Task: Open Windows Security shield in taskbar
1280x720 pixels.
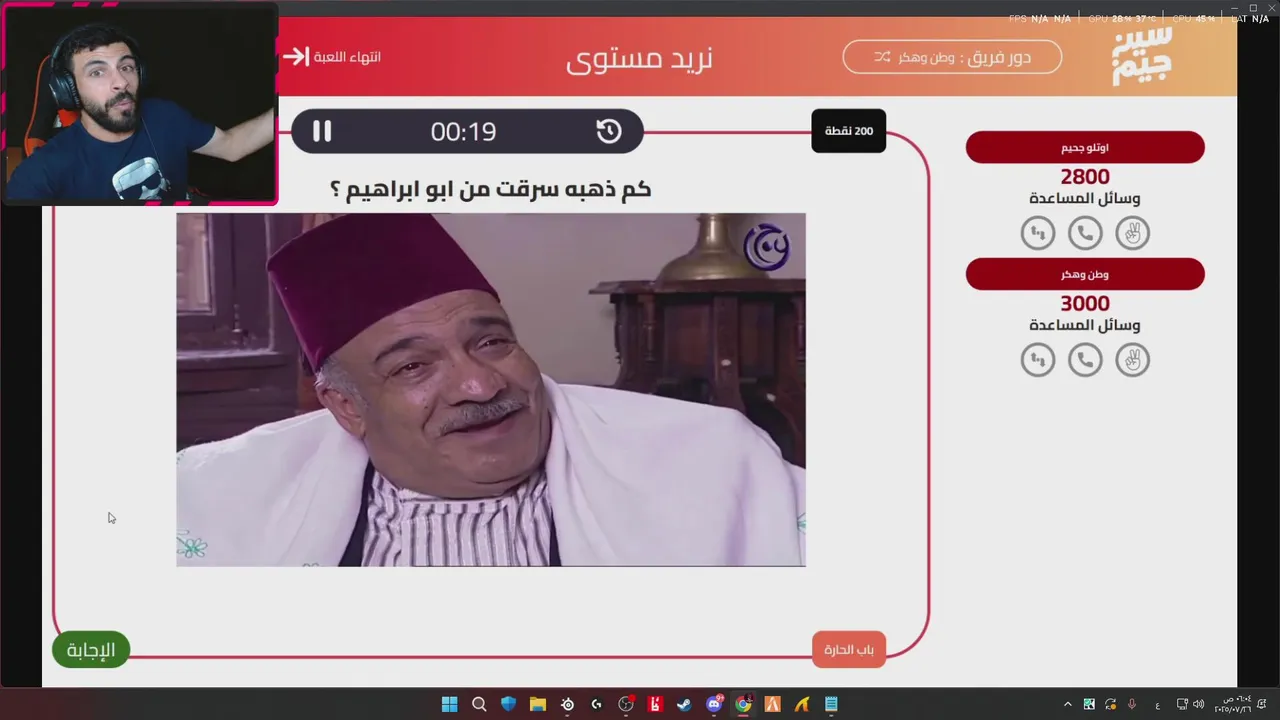Action: (508, 704)
